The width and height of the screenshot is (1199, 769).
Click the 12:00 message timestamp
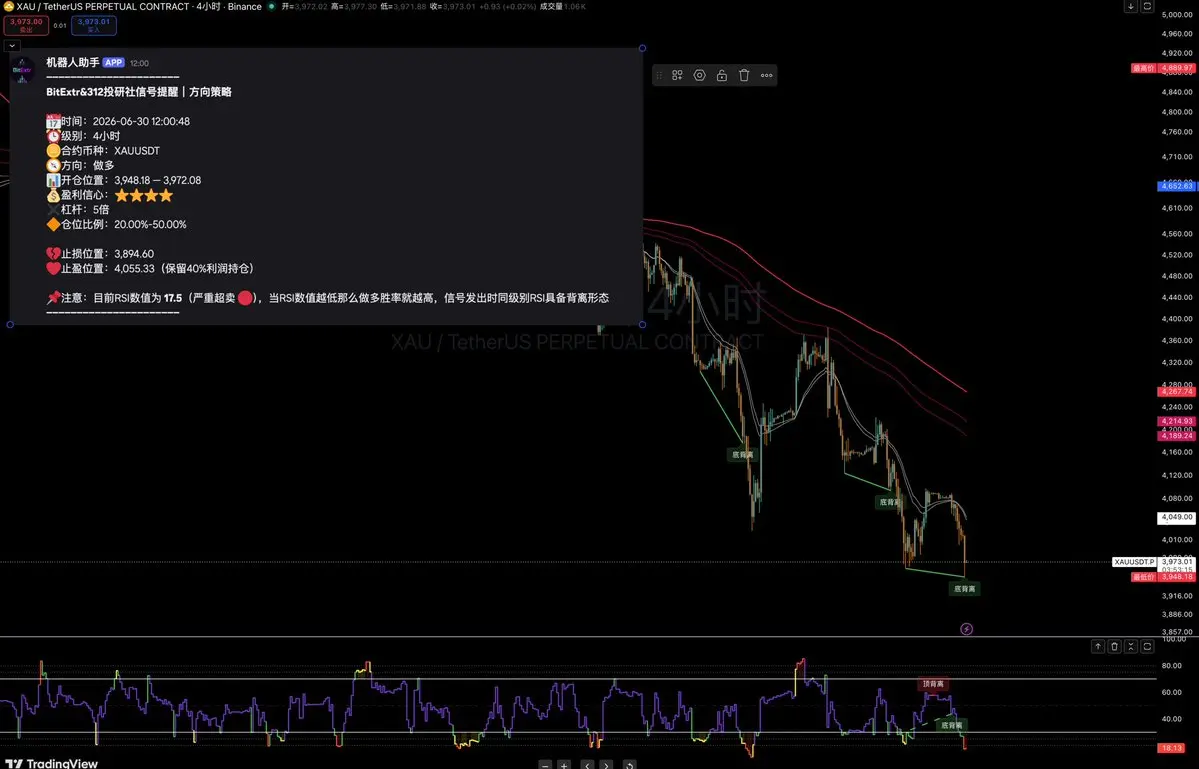(x=139, y=63)
